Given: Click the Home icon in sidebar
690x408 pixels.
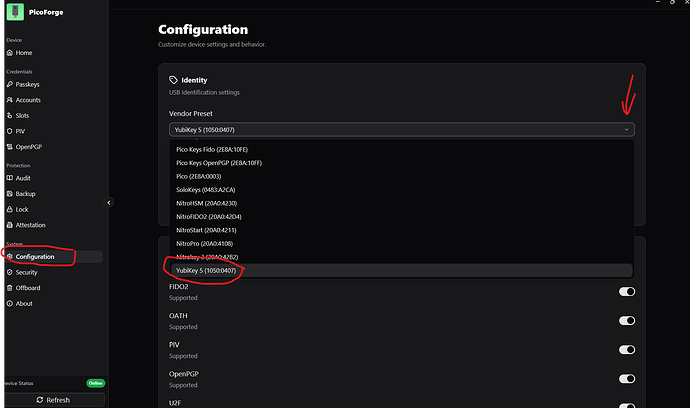Looking at the screenshot, I should tap(10, 53).
